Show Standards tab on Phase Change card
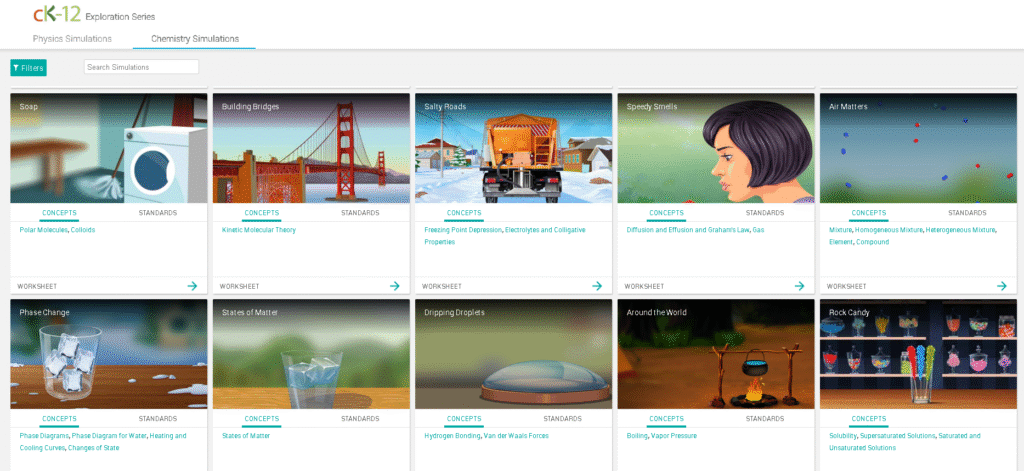The height and width of the screenshot is (471, 1024). 157,419
